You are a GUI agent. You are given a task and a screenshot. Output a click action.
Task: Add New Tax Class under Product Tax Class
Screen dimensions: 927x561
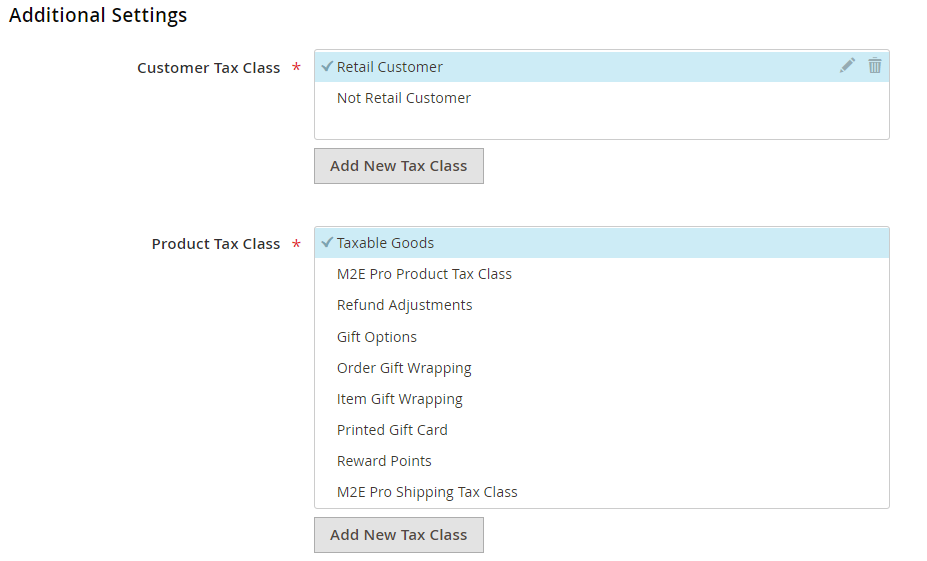point(398,535)
